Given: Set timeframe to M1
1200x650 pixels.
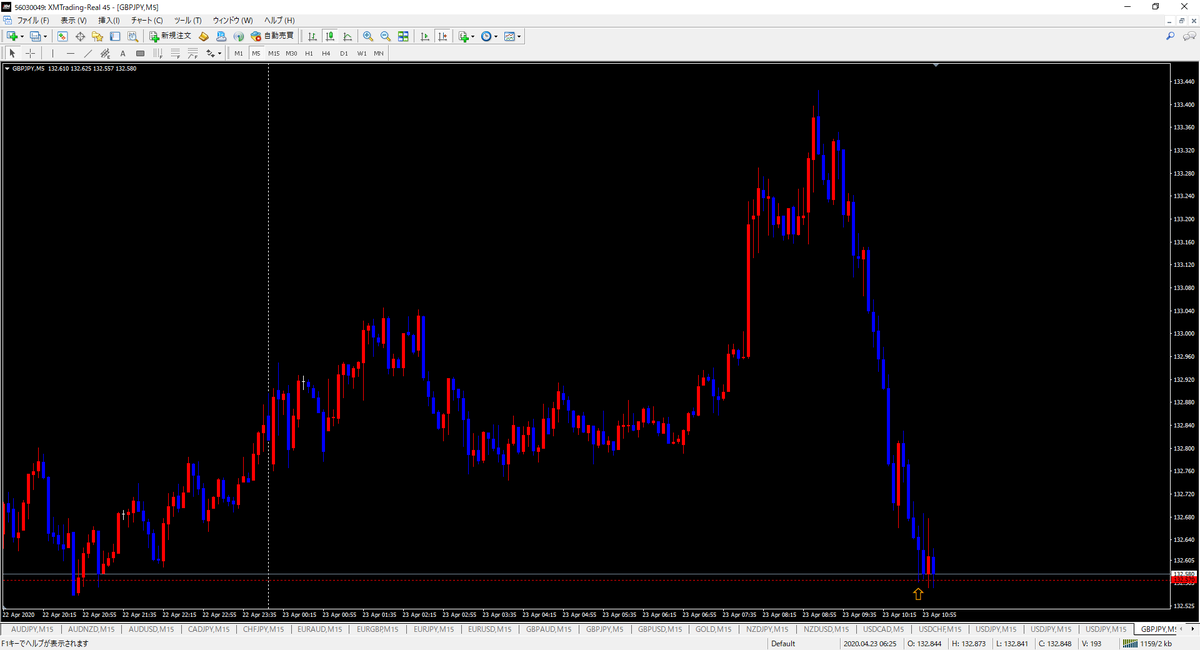Looking at the screenshot, I should [239, 53].
